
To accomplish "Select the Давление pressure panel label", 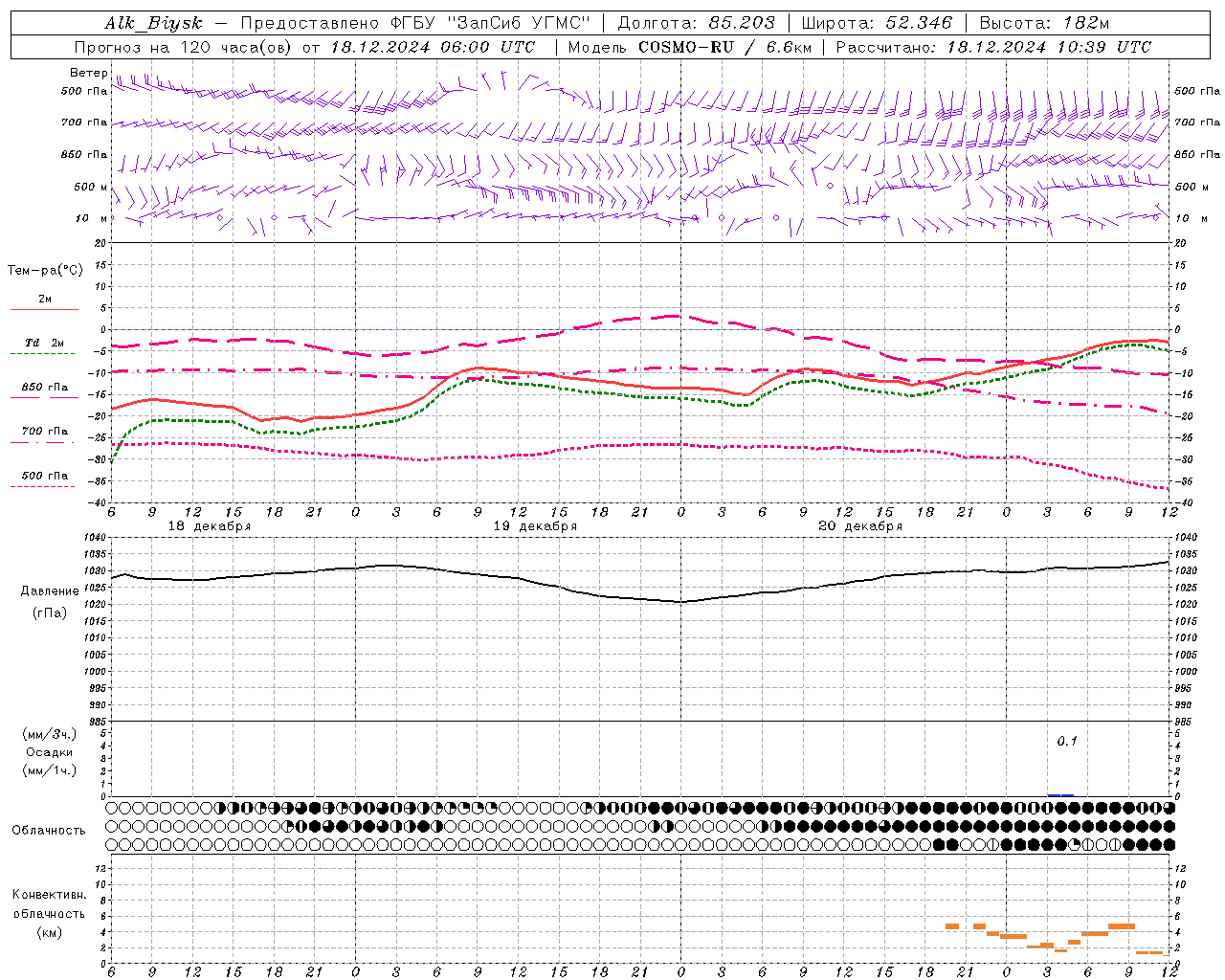I will 50,591.
